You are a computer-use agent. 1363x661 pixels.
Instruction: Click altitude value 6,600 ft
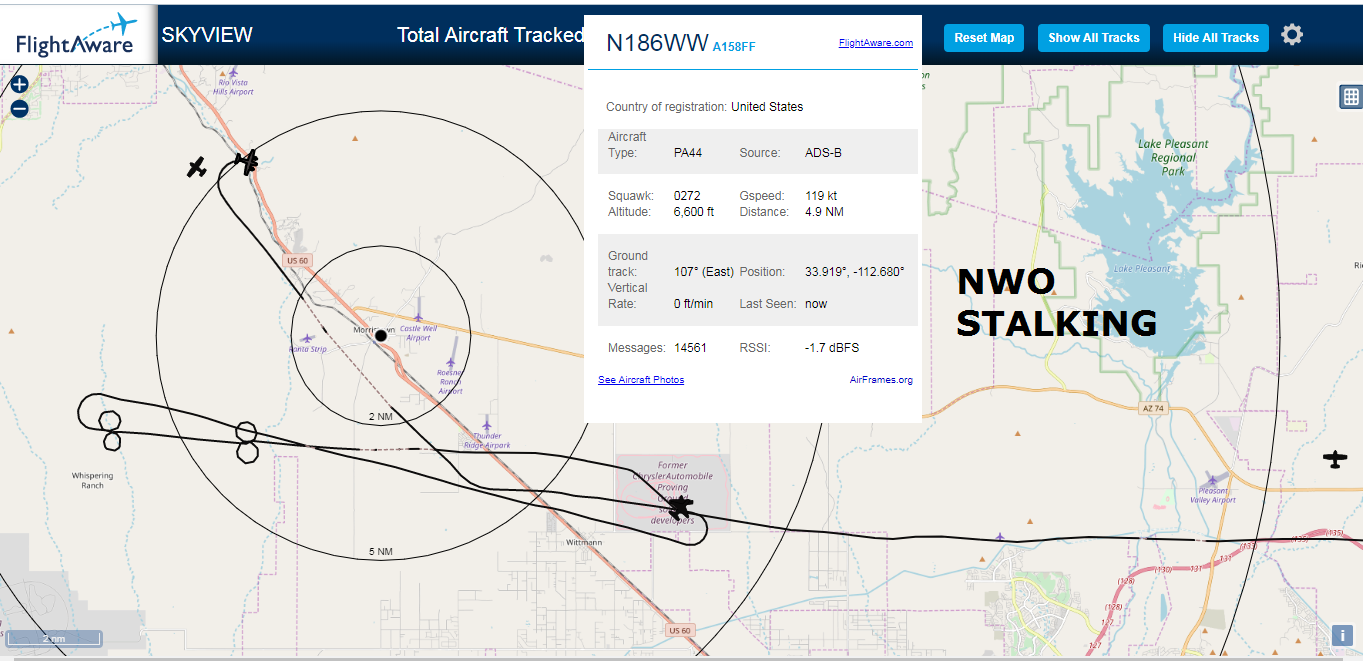coord(694,212)
